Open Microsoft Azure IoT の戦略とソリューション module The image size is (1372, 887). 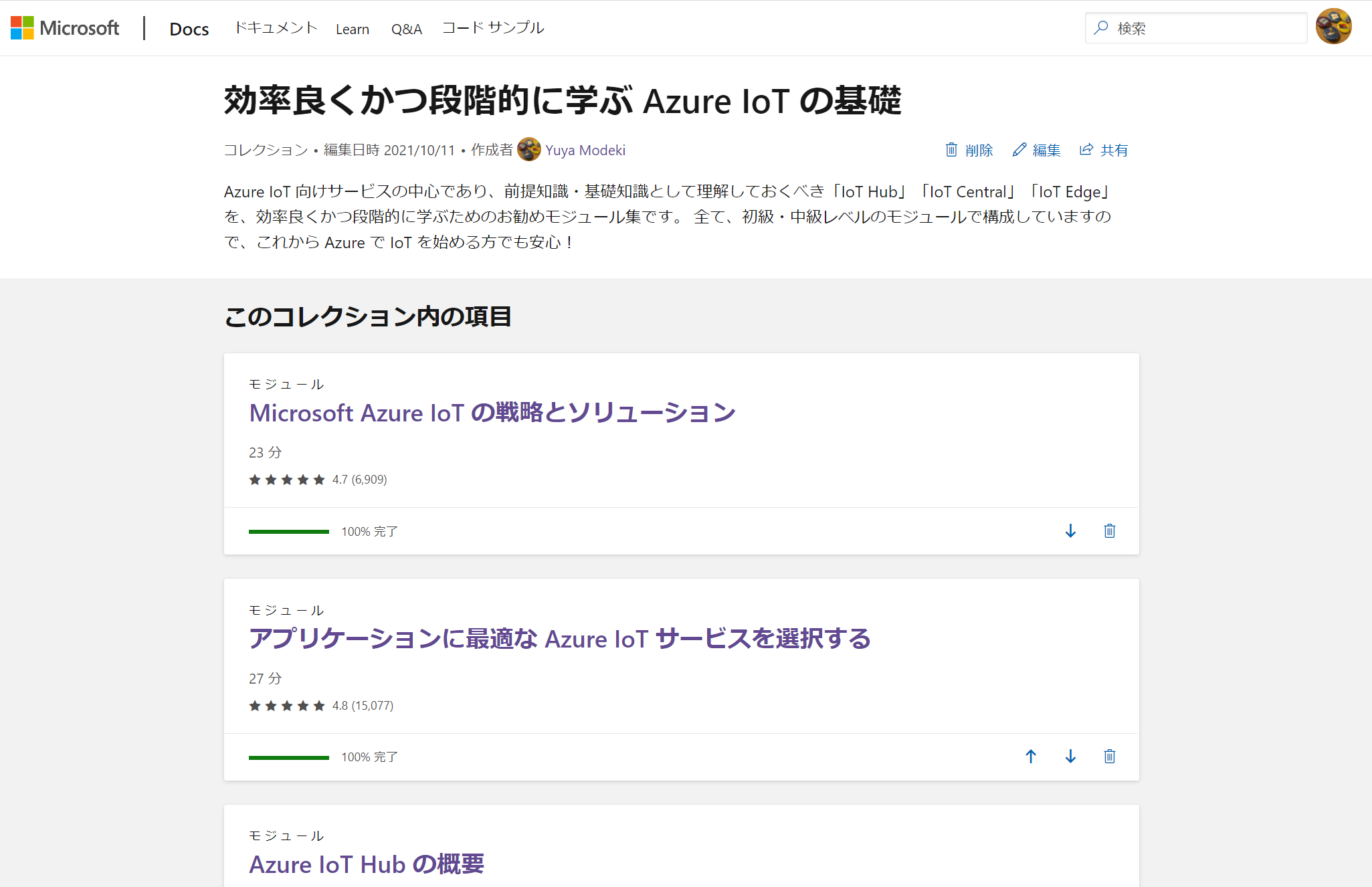pyautogui.click(x=492, y=413)
